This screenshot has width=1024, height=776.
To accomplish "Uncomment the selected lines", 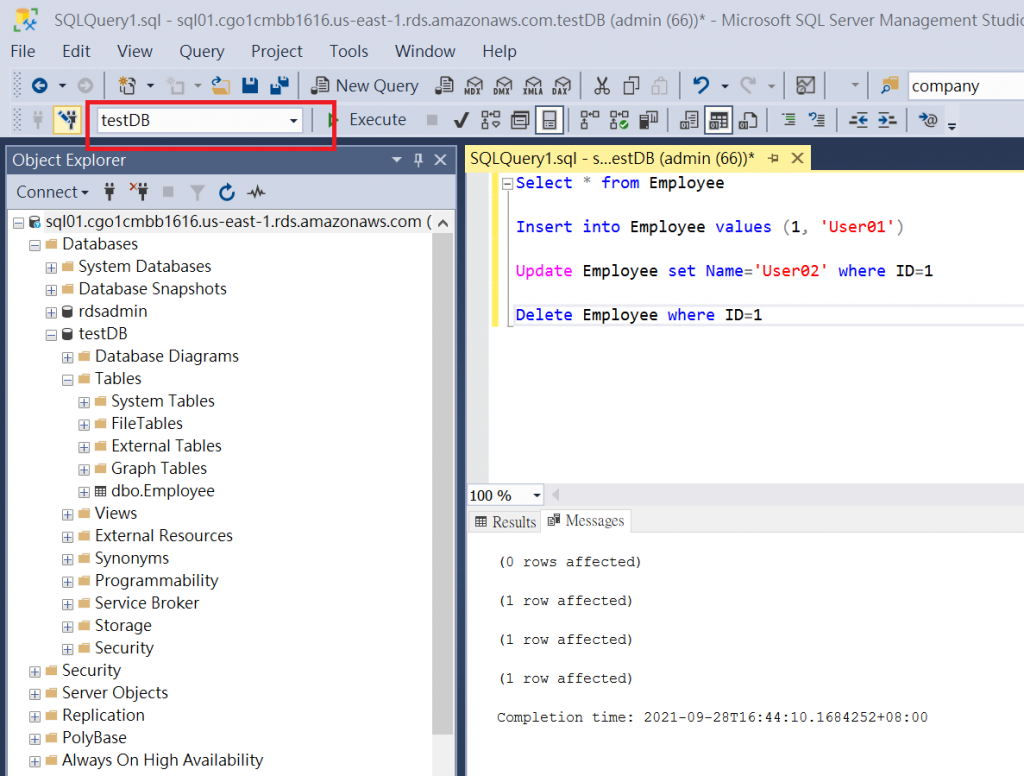I will 817,120.
